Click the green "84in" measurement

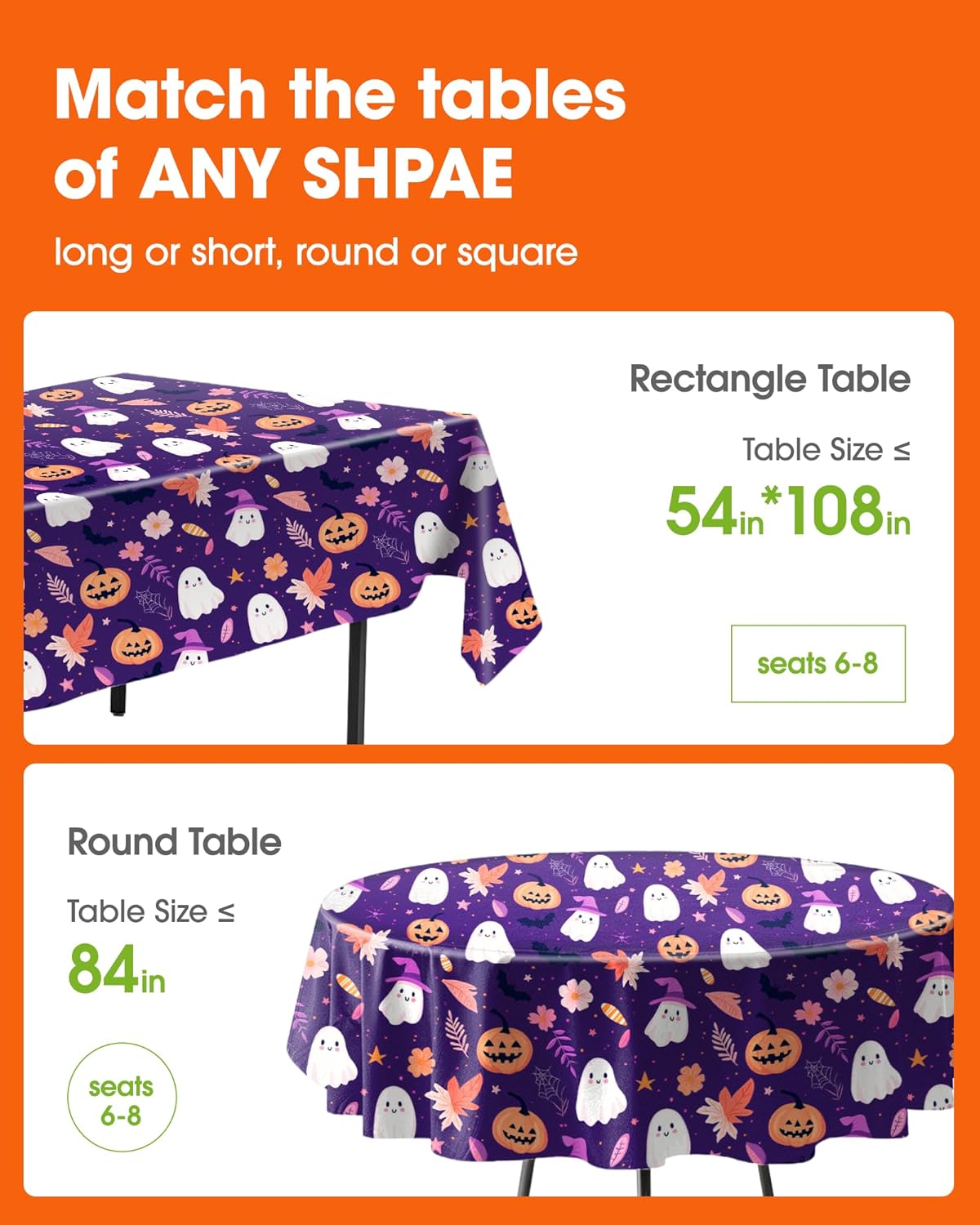pyautogui.click(x=116, y=970)
